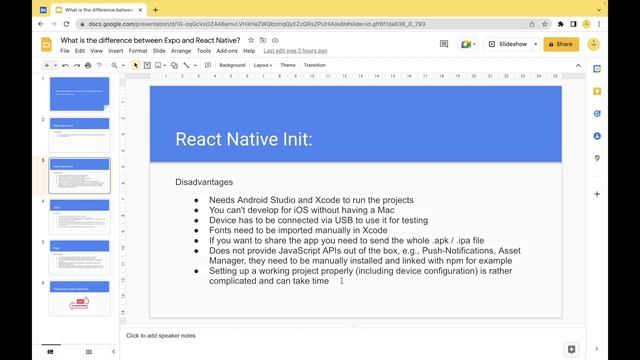Click the Share button
The image size is (640, 360).
(561, 44)
